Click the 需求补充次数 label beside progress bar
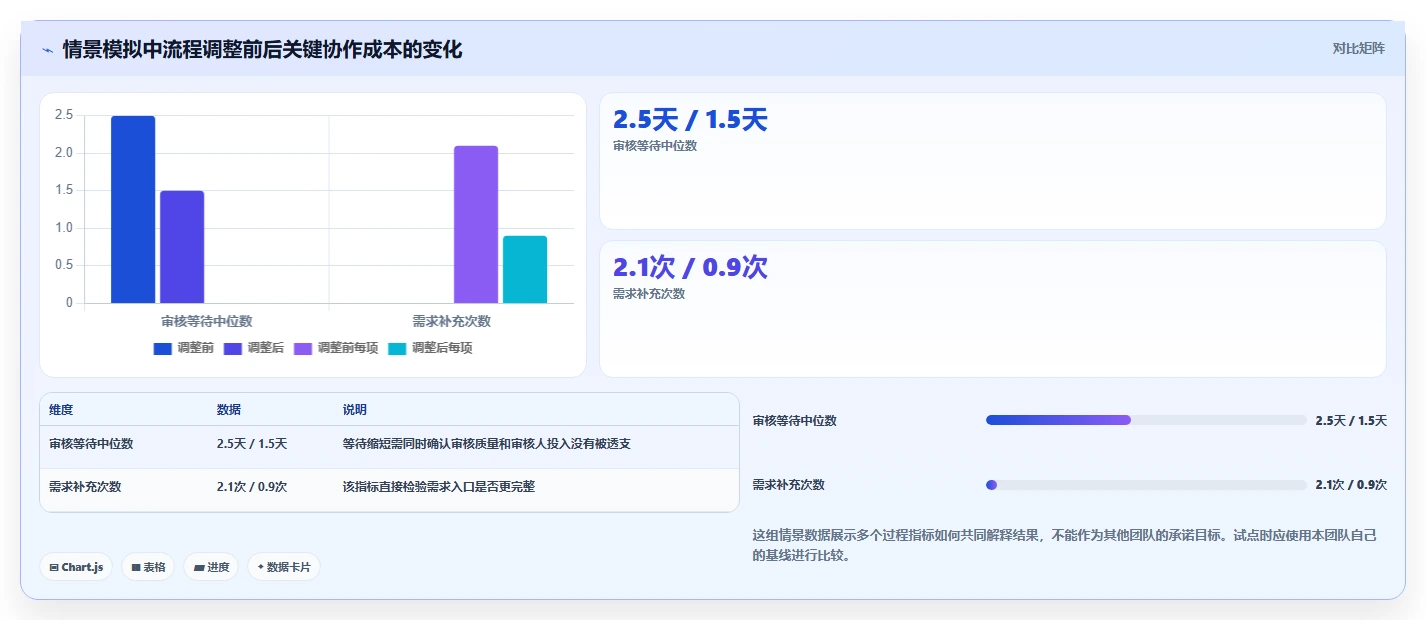The height and width of the screenshot is (620, 1426). [x=789, y=485]
